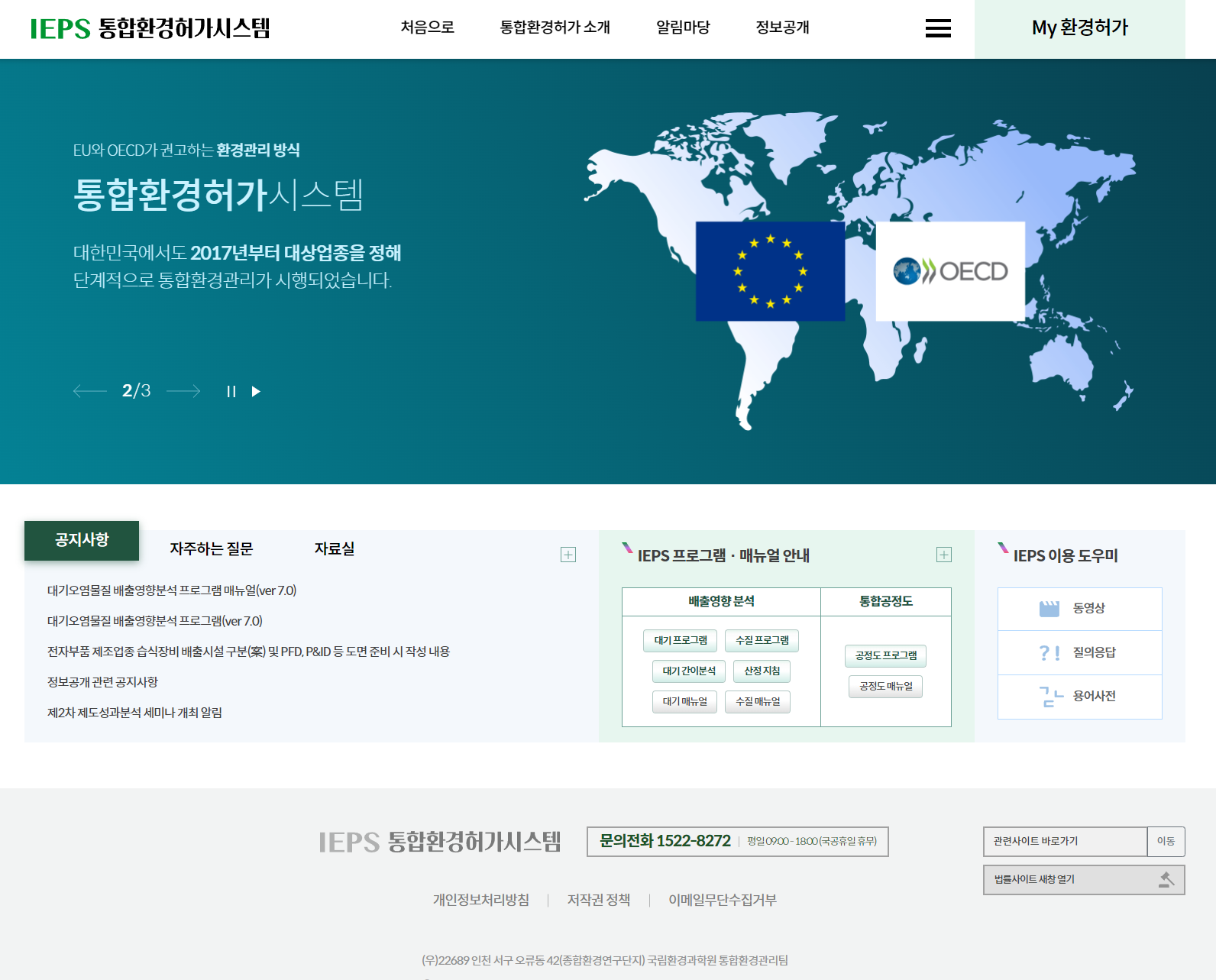Click the 산정 지침 button

click(x=762, y=671)
